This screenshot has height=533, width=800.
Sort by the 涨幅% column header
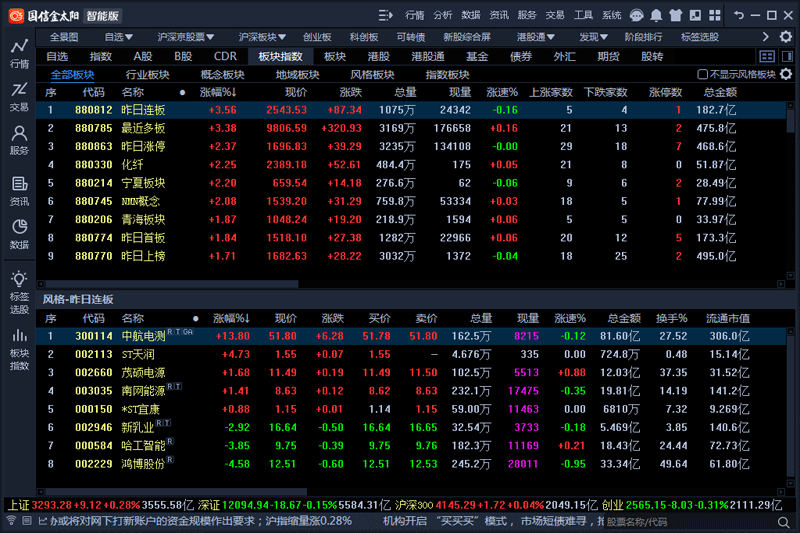click(217, 92)
